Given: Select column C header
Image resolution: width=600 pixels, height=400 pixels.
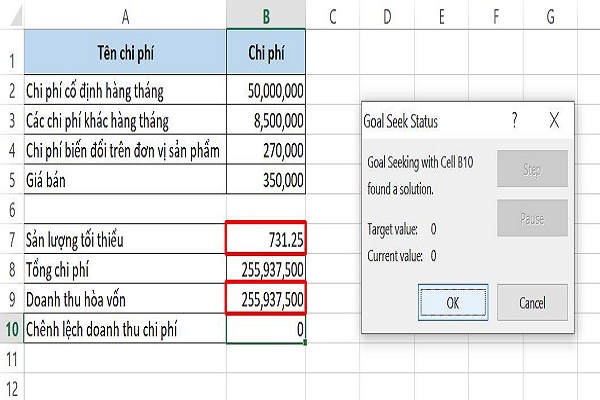Looking at the screenshot, I should click(332, 14).
